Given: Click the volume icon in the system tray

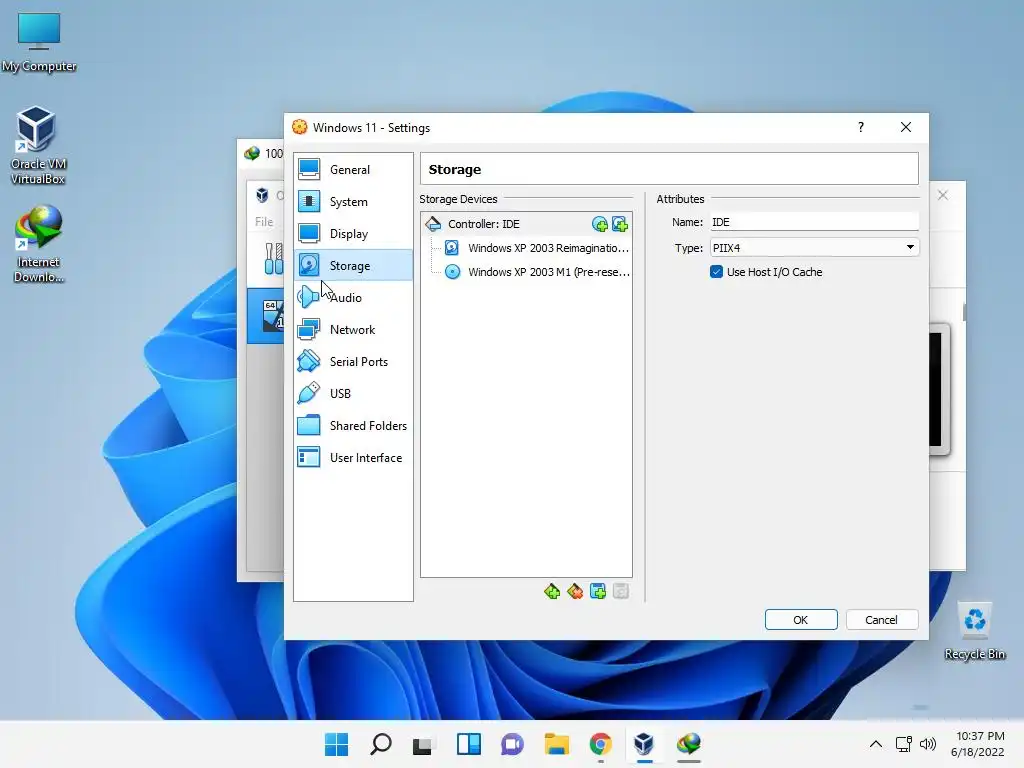Looking at the screenshot, I should tap(927, 744).
